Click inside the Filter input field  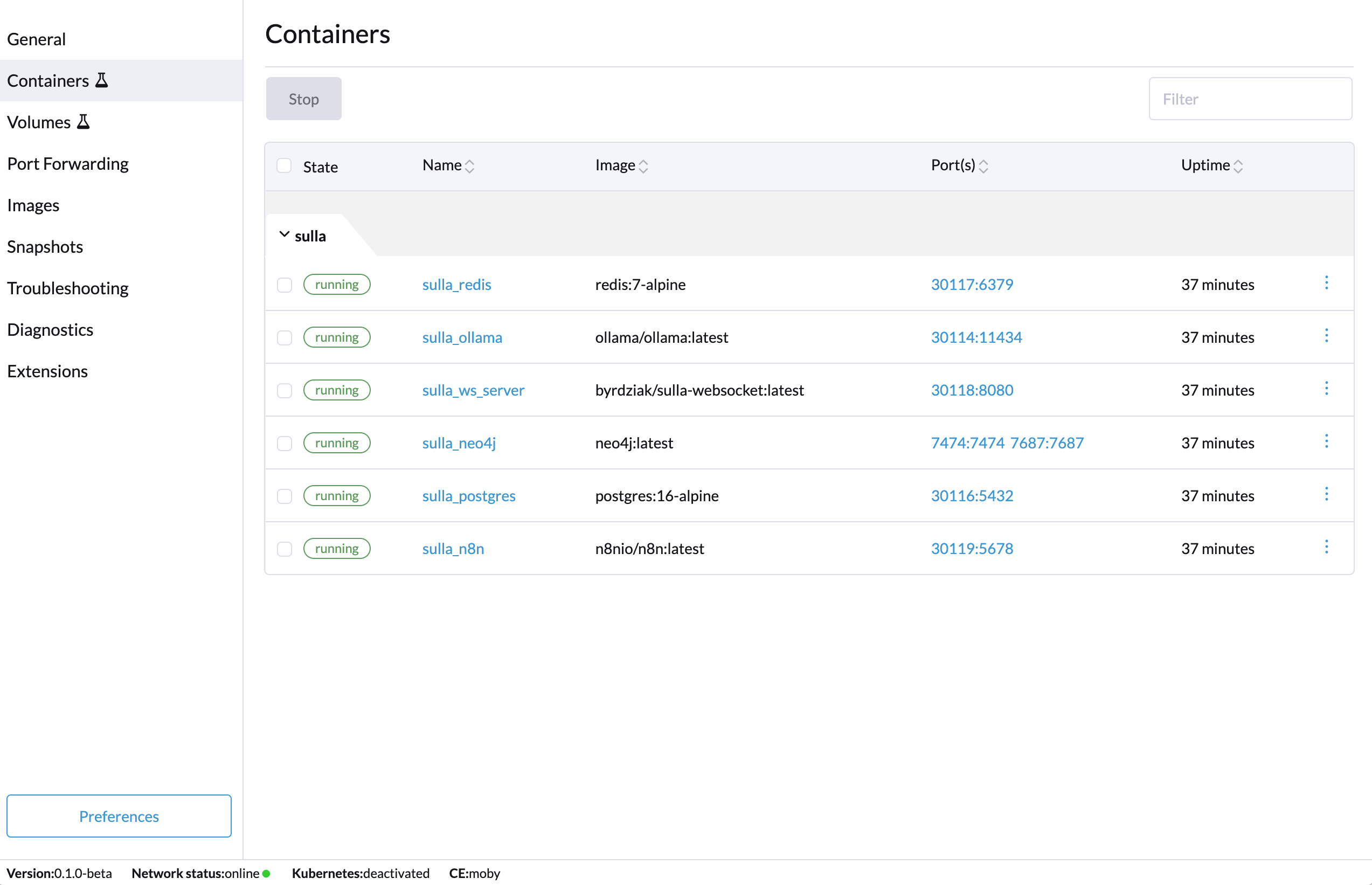(x=1250, y=98)
